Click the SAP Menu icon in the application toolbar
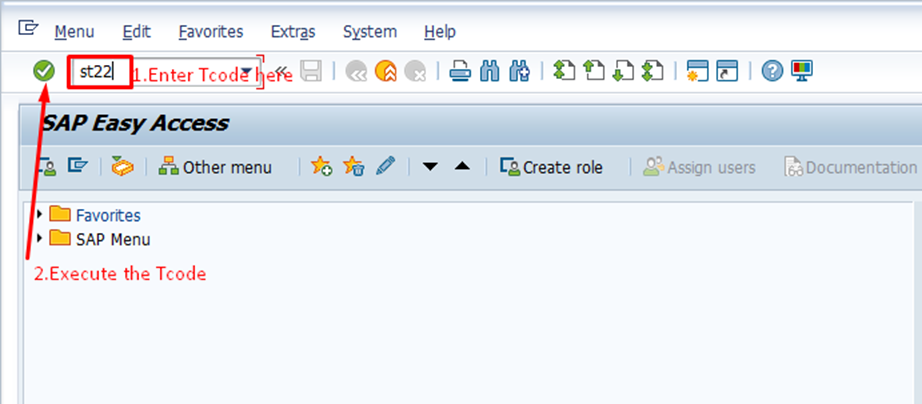Screen dimensions: 922x404 77,166
